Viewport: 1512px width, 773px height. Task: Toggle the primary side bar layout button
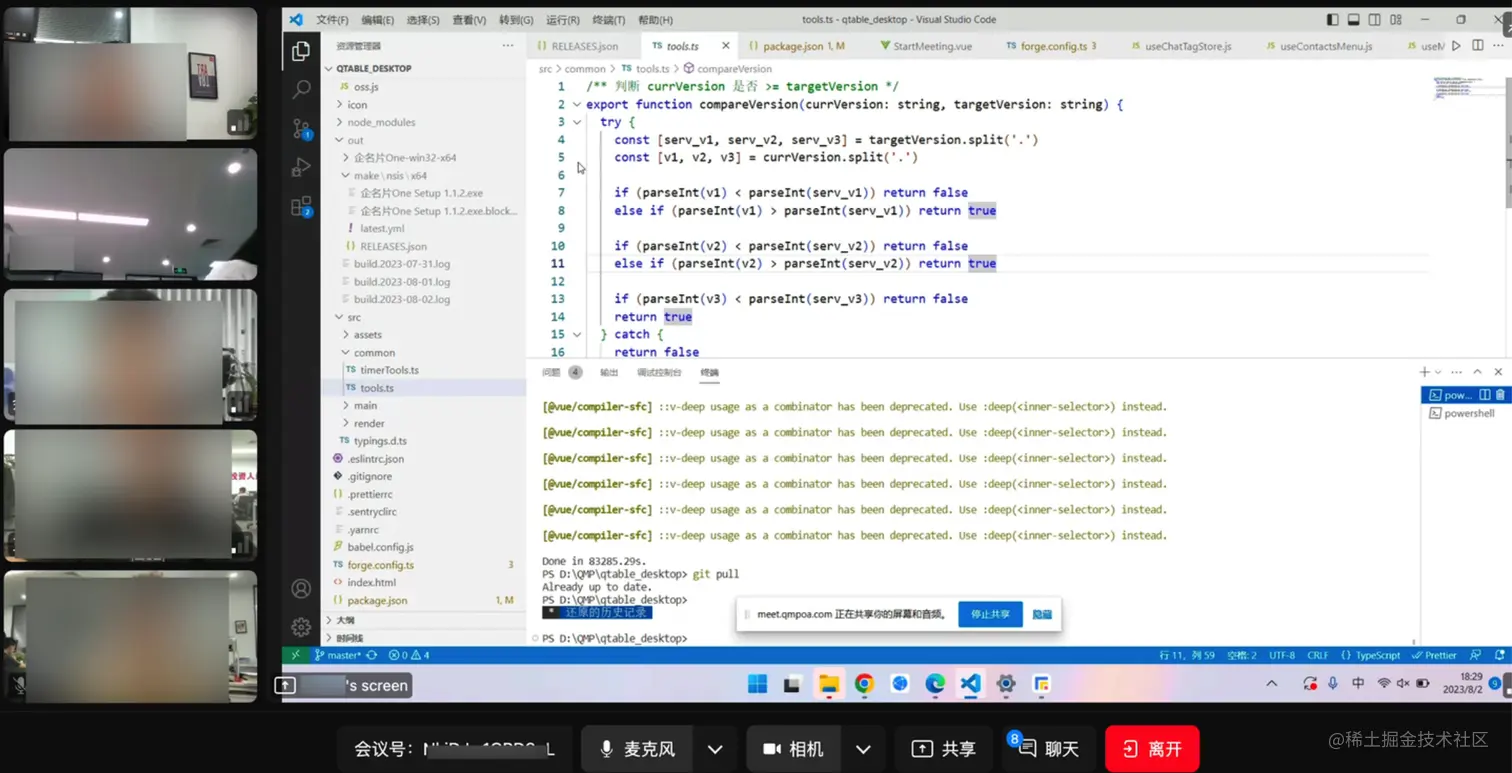(x=1332, y=19)
